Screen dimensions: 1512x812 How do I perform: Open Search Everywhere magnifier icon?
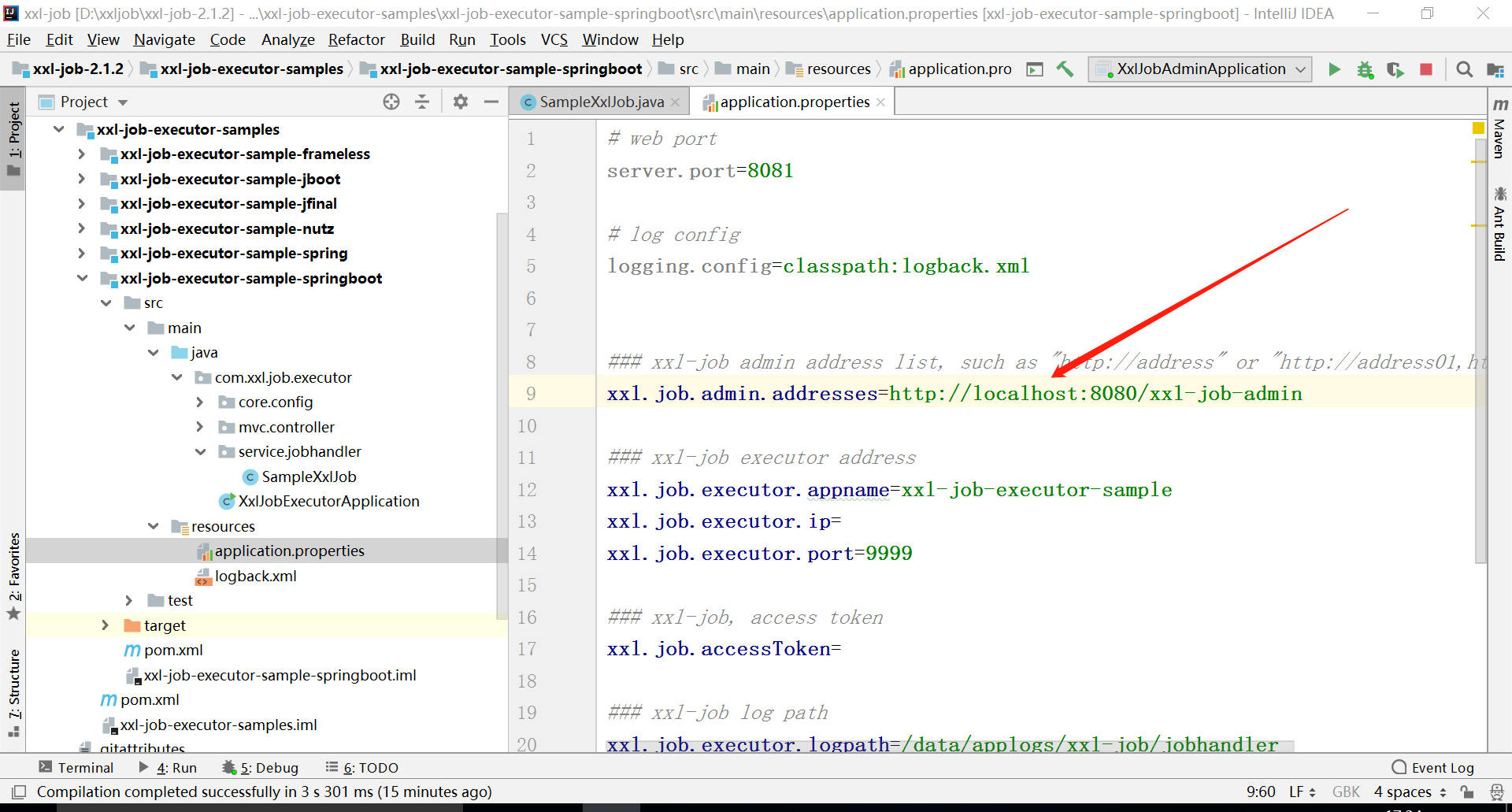[1464, 69]
